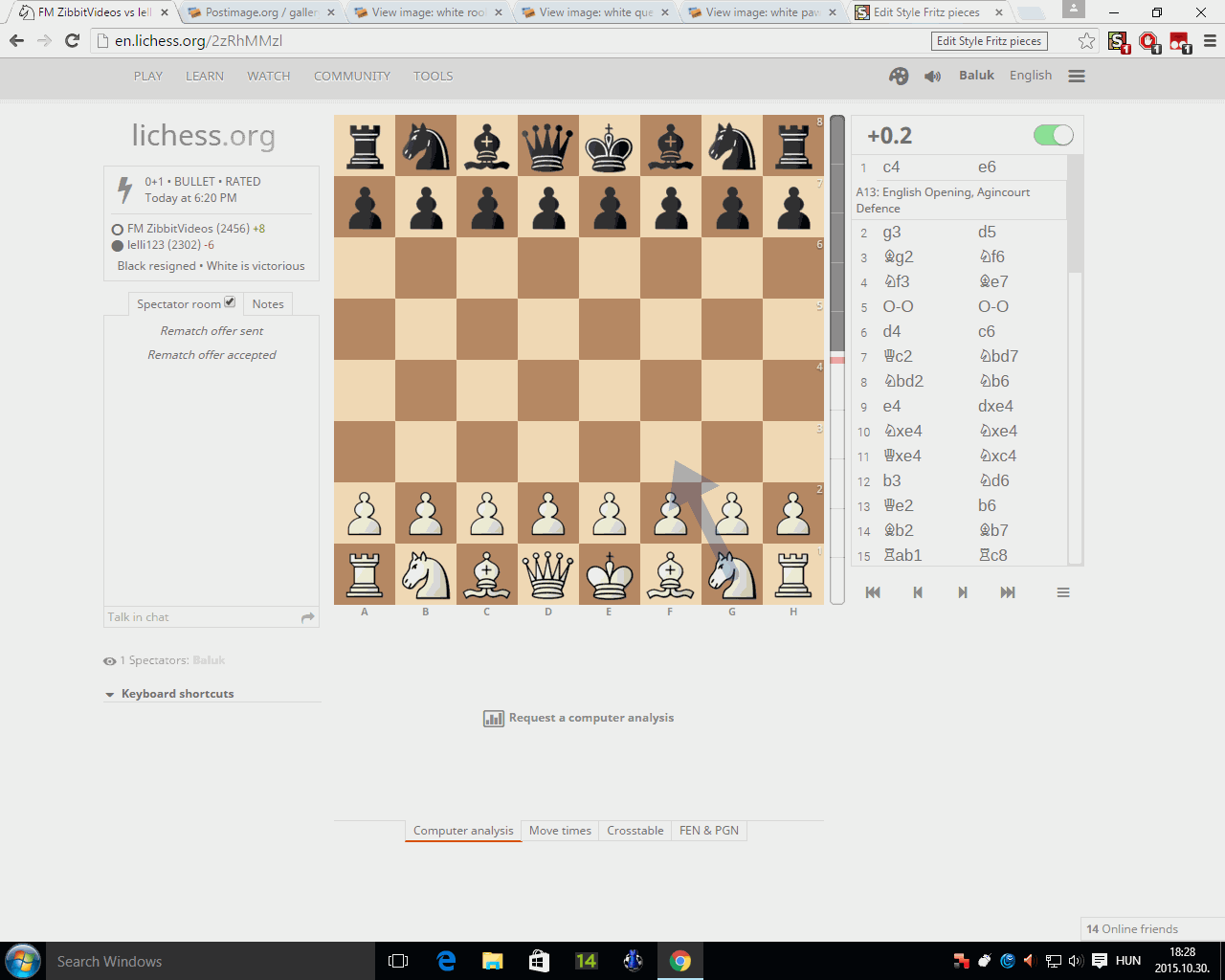The height and width of the screenshot is (980, 1225).
Task: Reload the lichess page
Action: [72, 41]
